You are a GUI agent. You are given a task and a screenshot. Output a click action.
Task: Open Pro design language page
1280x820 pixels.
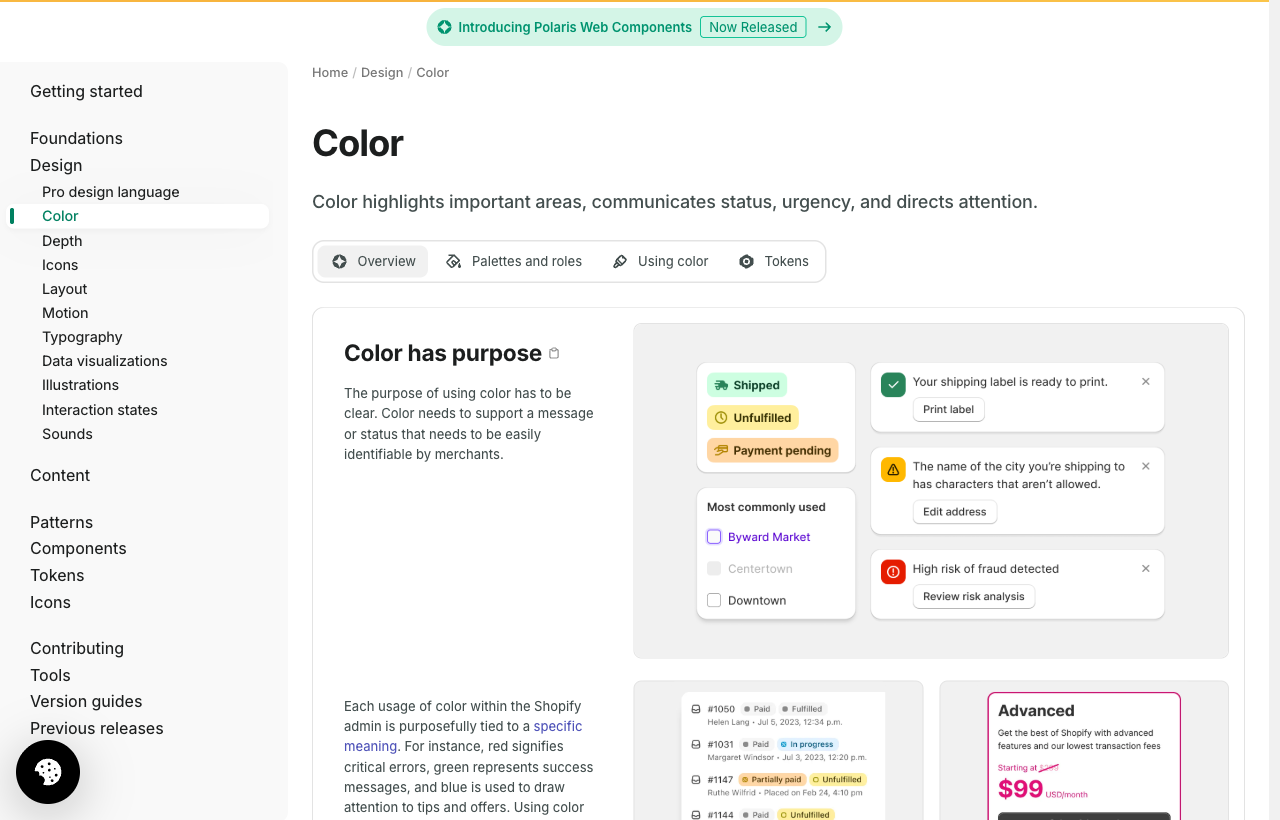pos(111,192)
